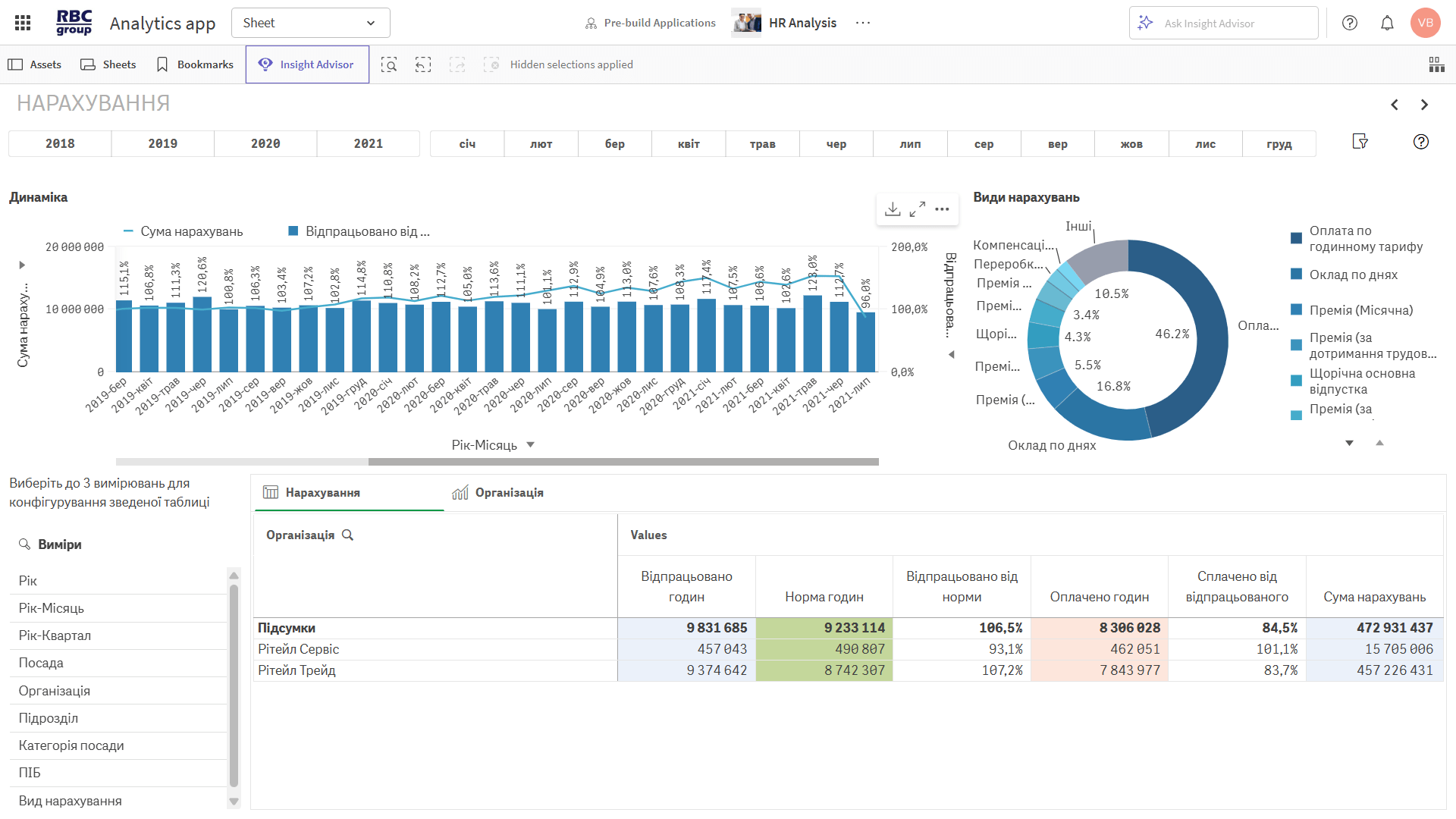
Task: Open the Sheet dropdown
Action: pos(310,23)
